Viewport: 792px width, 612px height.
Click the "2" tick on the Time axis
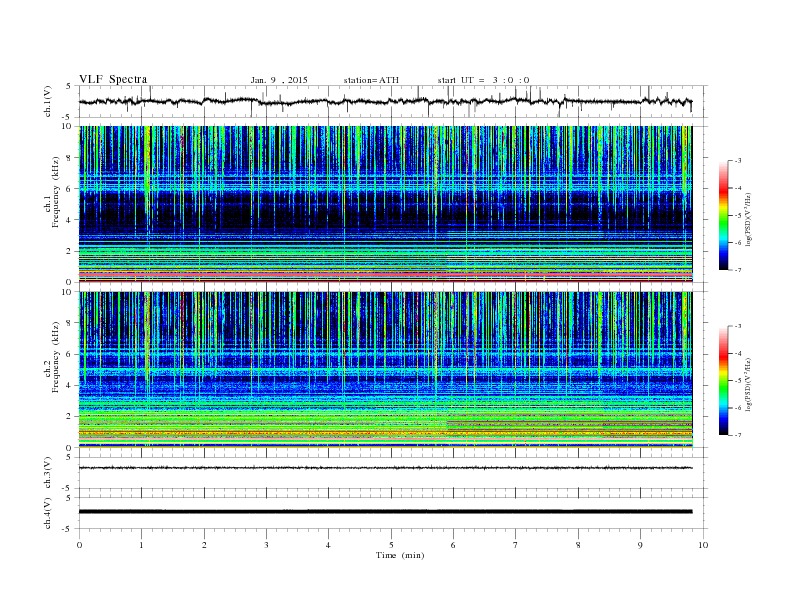(x=204, y=545)
